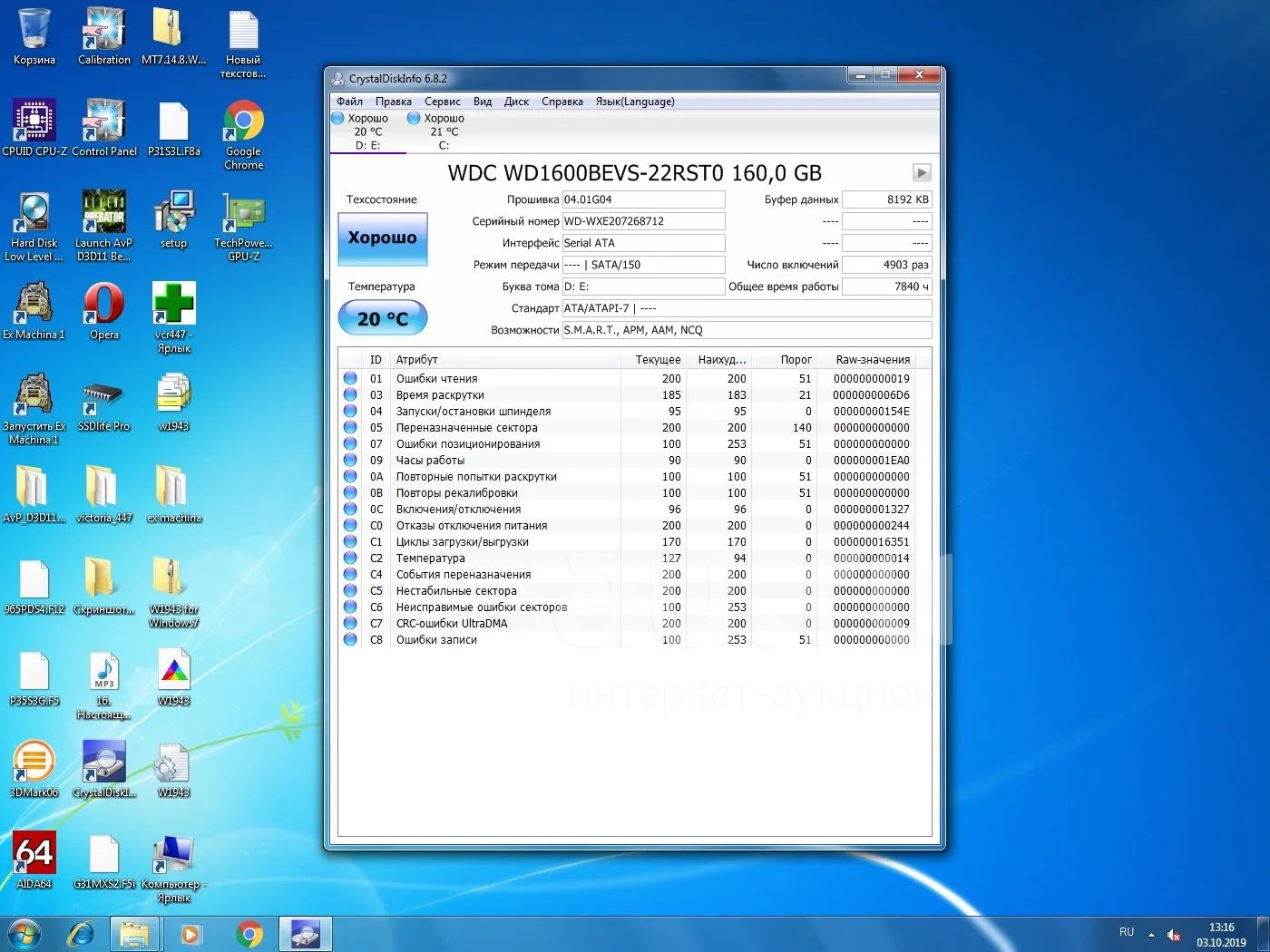The height and width of the screenshot is (952, 1270).
Task: Open the Calibration desktop shortcut
Action: [x=104, y=36]
